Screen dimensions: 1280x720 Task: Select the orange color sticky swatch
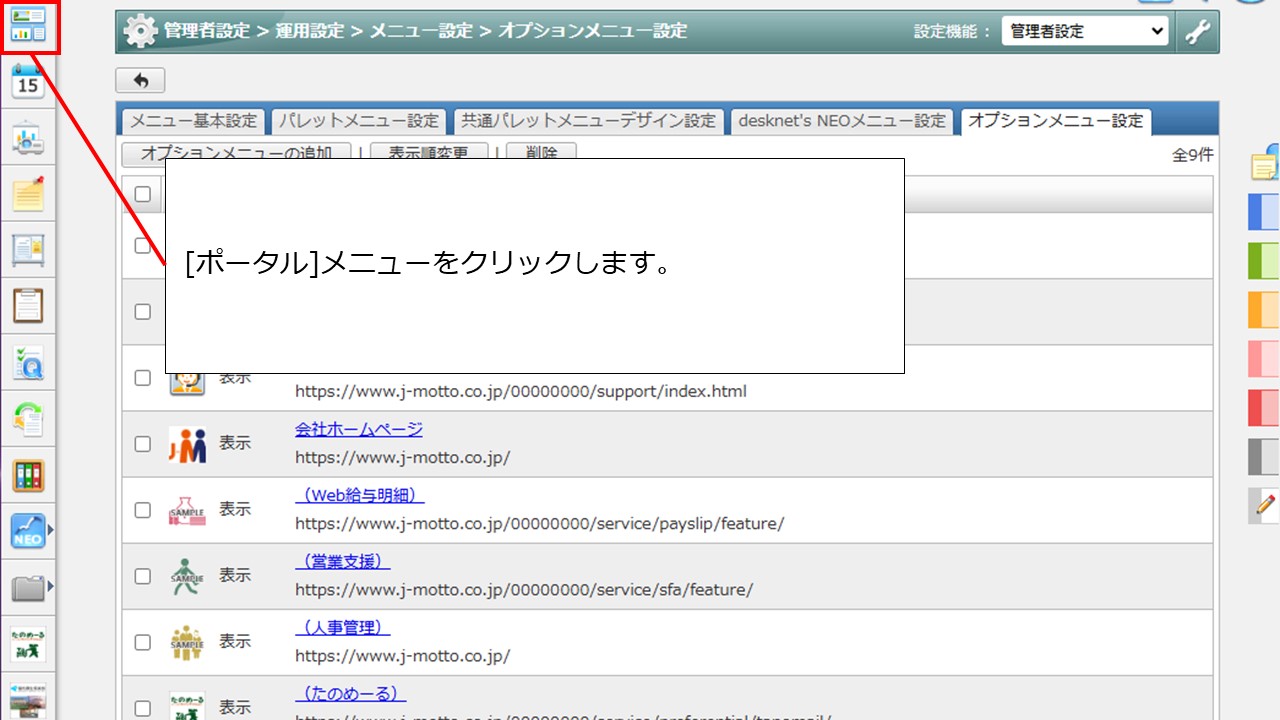(1264, 310)
